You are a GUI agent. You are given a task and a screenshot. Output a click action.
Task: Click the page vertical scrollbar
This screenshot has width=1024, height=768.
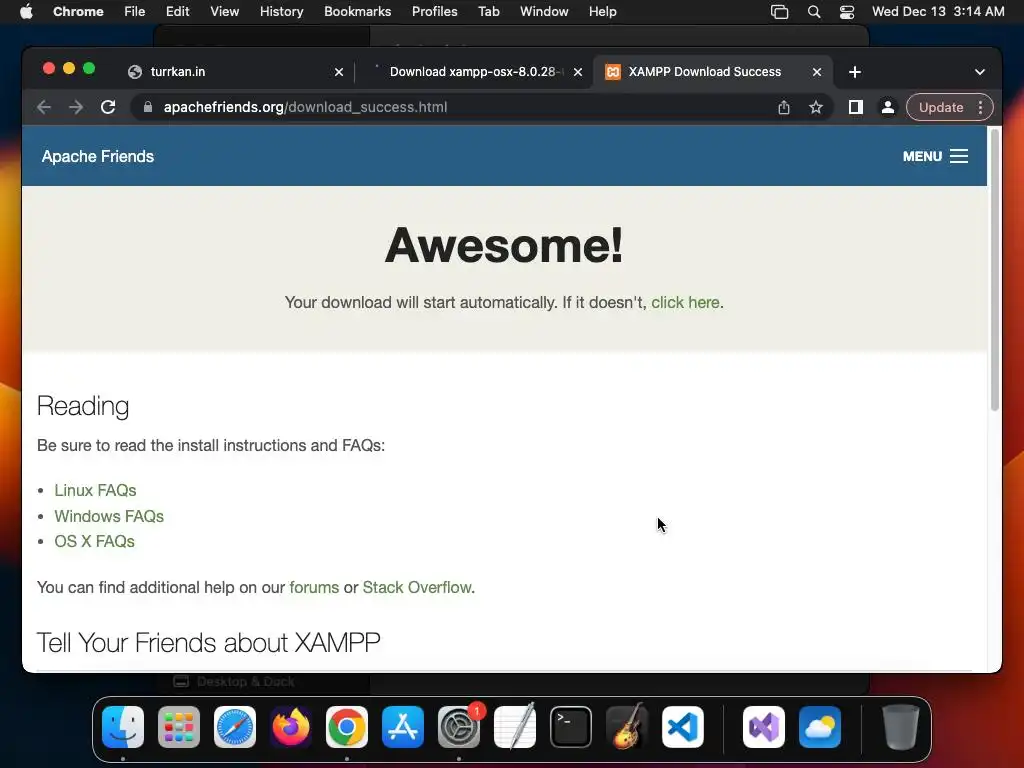coord(995,271)
